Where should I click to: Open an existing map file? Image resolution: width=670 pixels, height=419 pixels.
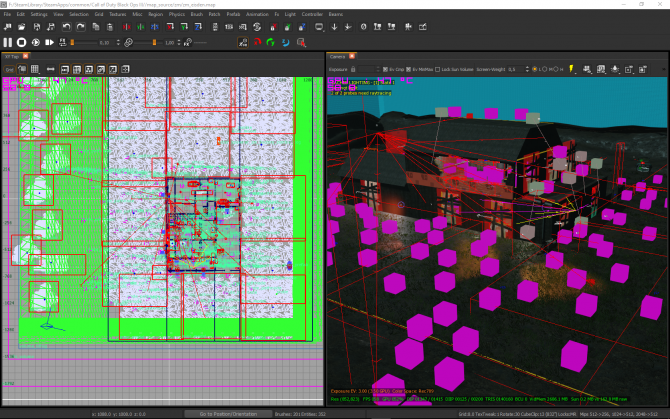(x=21, y=27)
